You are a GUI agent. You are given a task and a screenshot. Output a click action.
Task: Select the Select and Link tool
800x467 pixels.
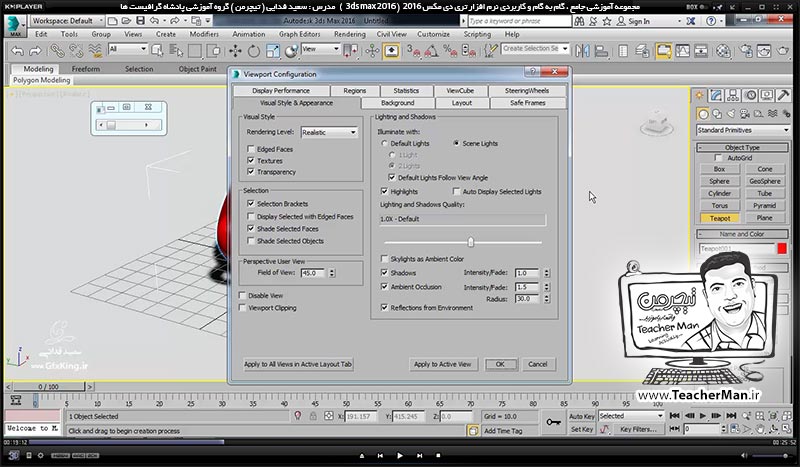[x=57, y=51]
